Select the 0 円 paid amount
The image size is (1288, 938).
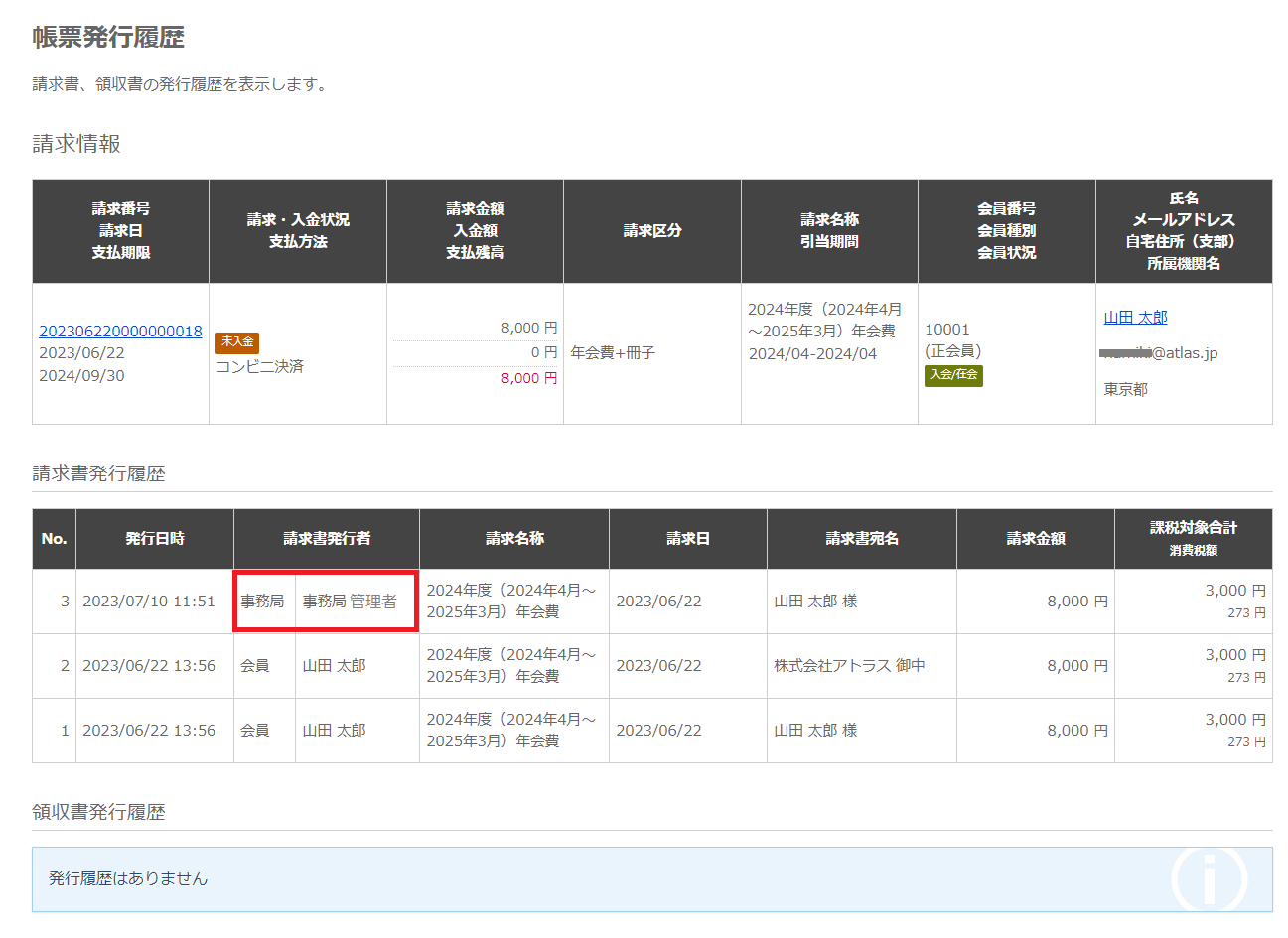544,352
